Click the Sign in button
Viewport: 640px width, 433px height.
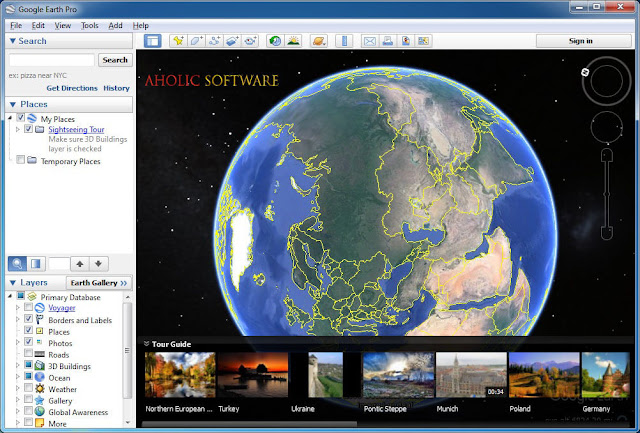click(x=583, y=41)
